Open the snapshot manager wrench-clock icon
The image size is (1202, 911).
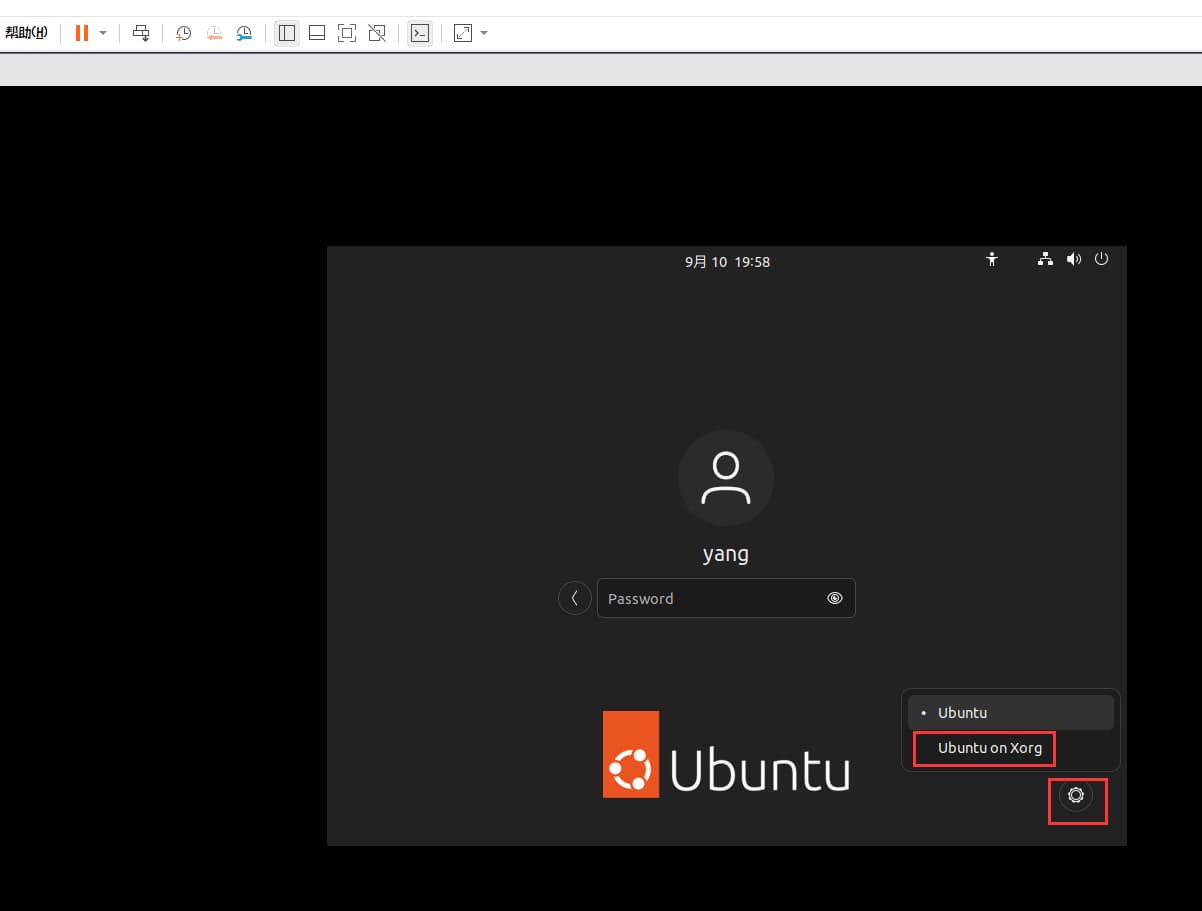coord(245,33)
